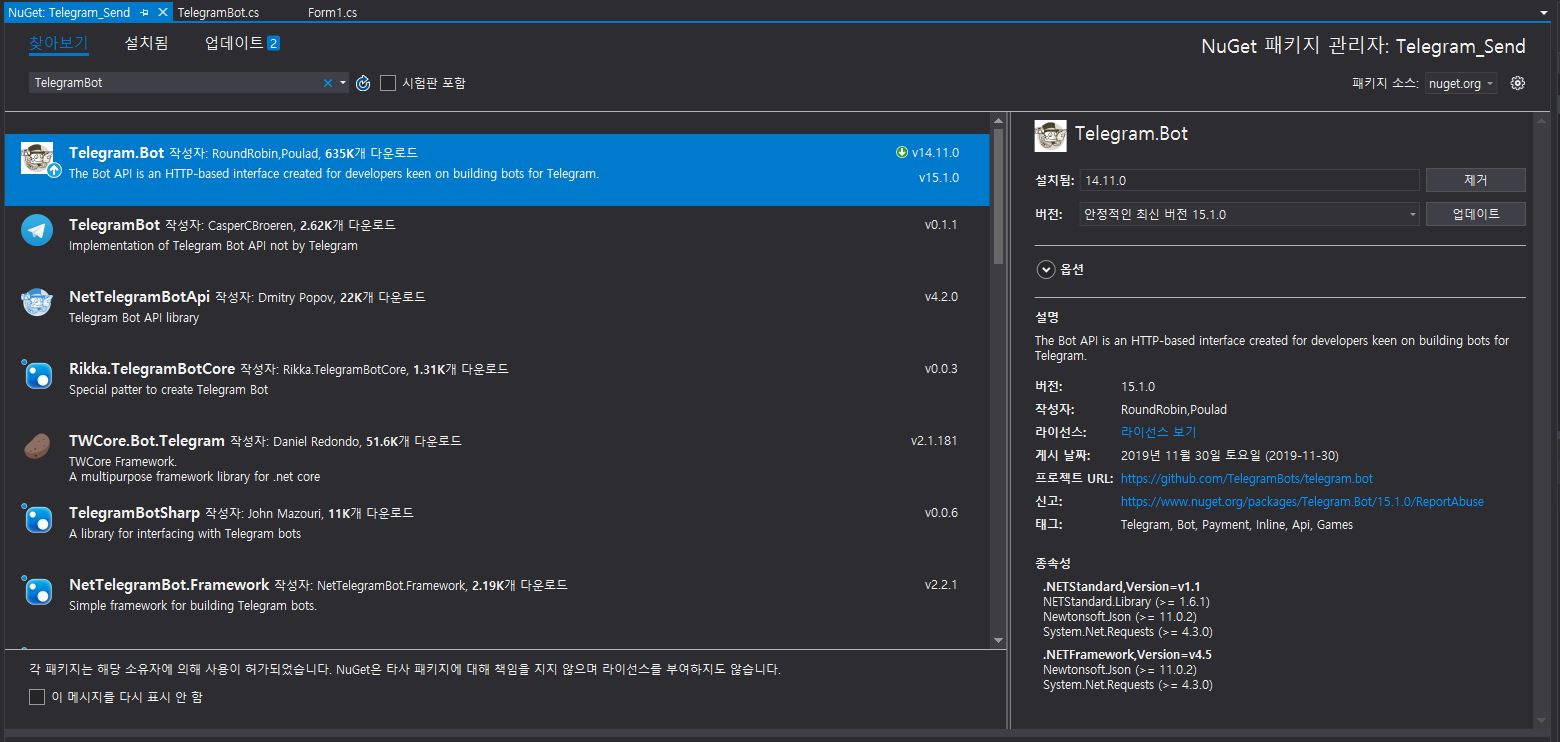Viewport: 1560px width, 742px height.
Task: Click package list scroll up arrow
Action: click(x=998, y=120)
